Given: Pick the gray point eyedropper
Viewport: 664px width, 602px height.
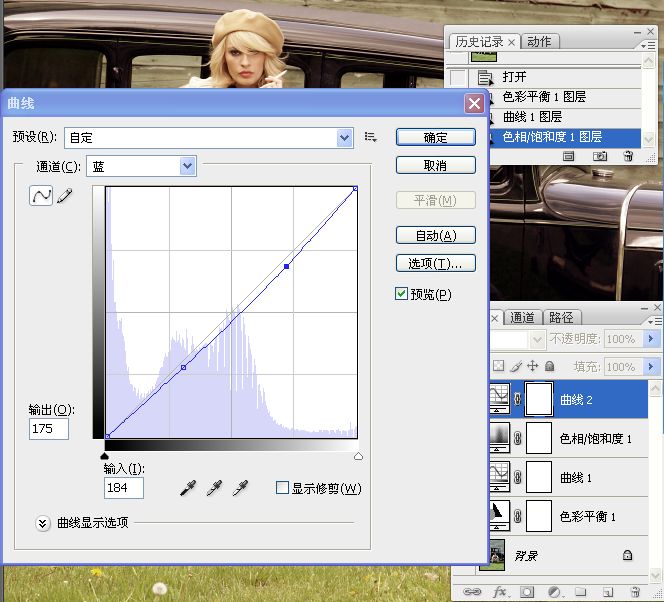Looking at the screenshot, I should [x=213, y=488].
